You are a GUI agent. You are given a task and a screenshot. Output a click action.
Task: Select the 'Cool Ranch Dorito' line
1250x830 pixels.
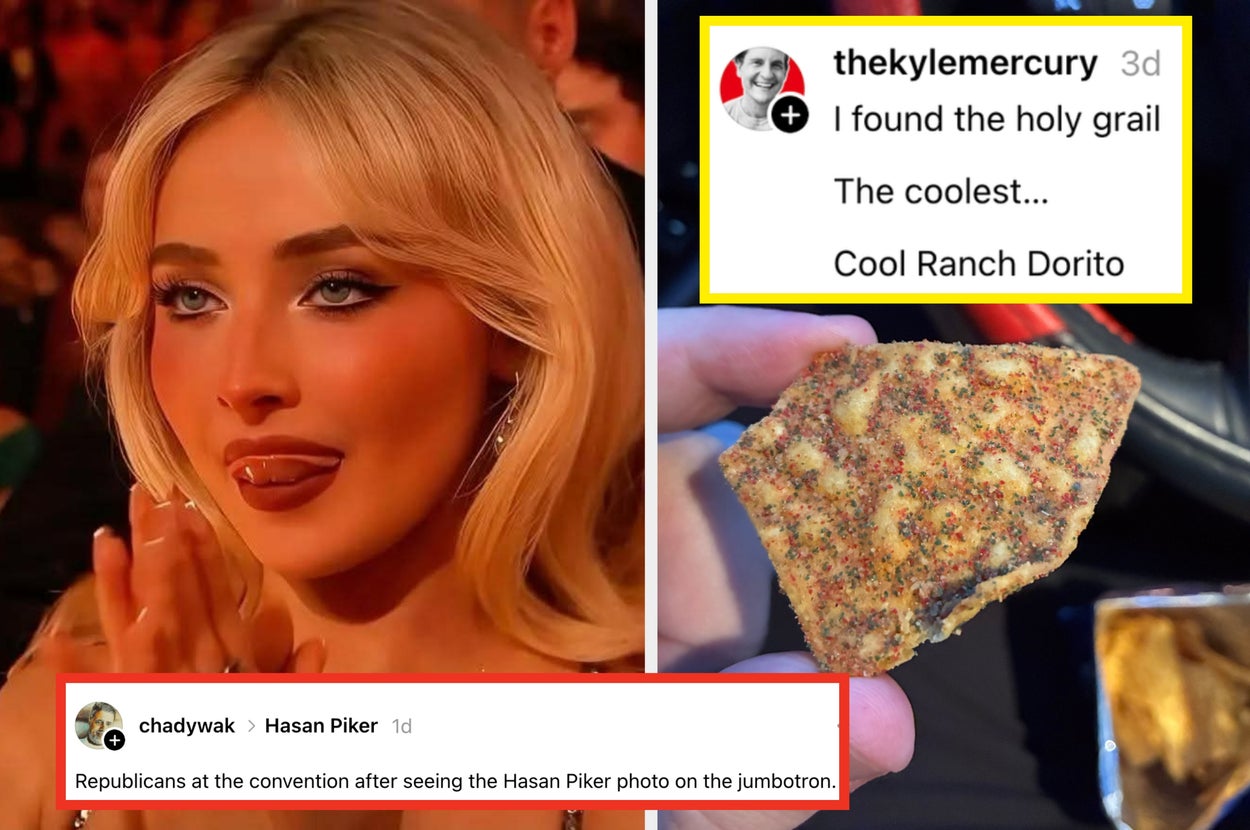coord(979,263)
